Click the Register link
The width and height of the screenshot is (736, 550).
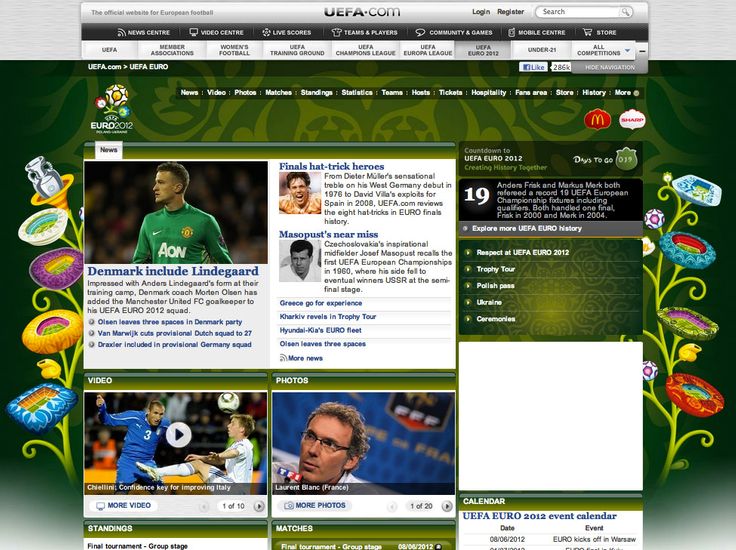(x=510, y=12)
